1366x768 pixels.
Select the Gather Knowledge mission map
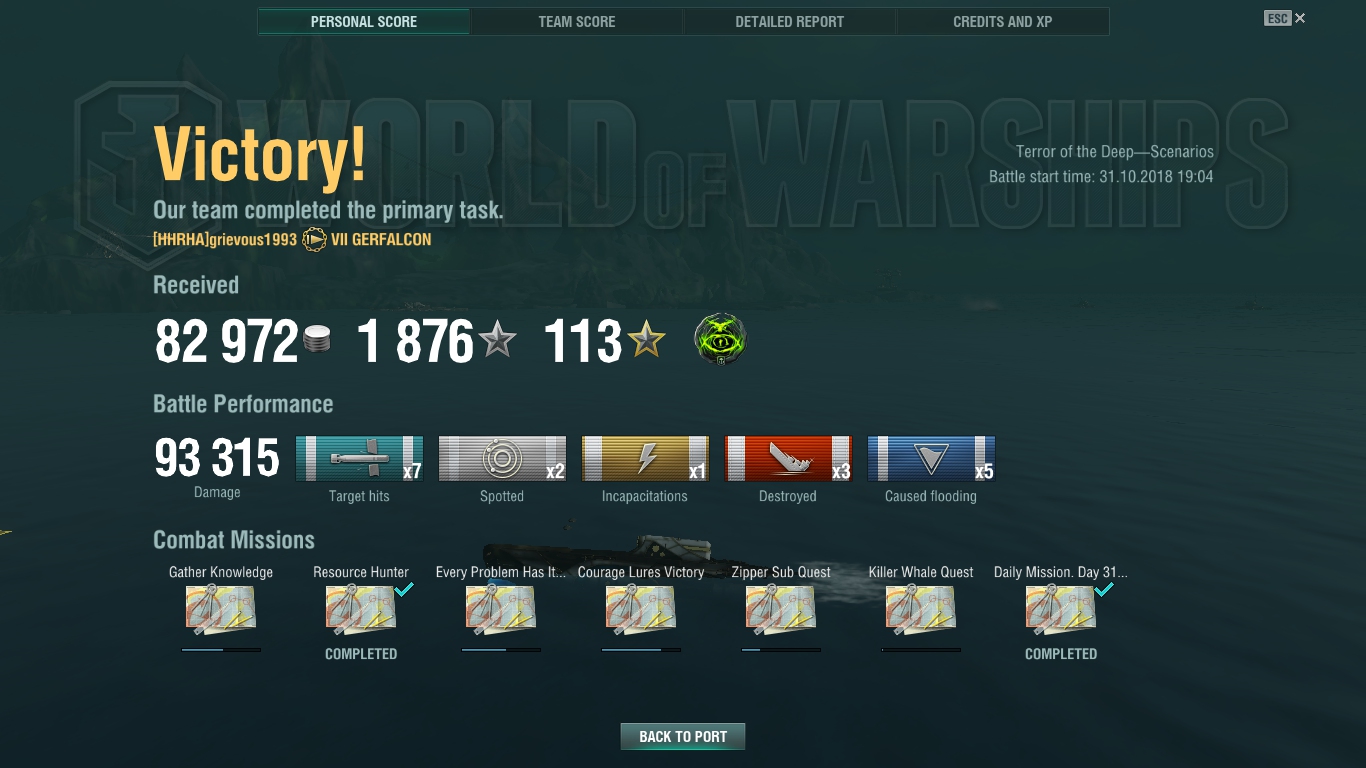[221, 610]
